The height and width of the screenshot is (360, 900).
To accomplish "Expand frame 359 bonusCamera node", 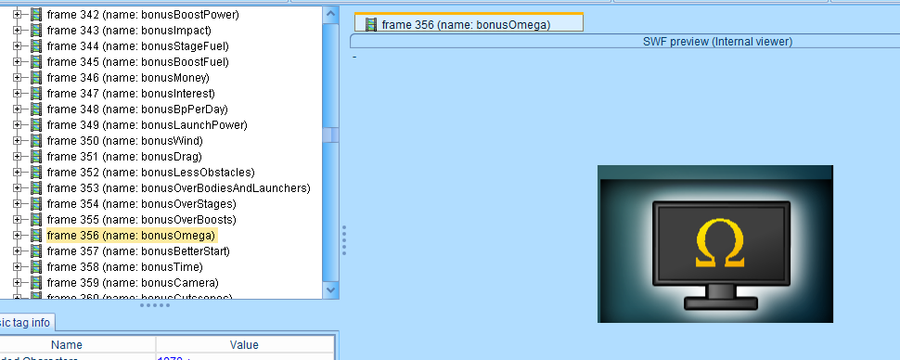I will tap(17, 282).
